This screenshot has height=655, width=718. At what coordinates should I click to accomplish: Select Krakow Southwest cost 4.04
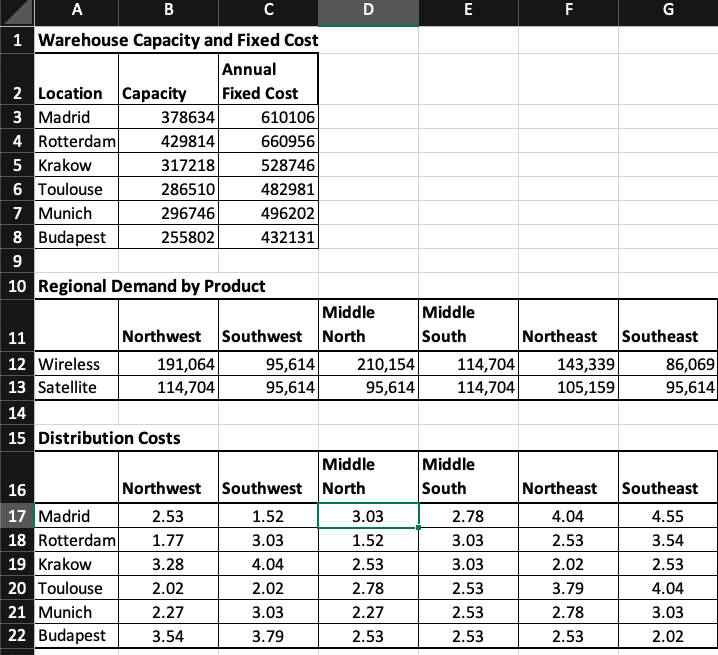268,564
